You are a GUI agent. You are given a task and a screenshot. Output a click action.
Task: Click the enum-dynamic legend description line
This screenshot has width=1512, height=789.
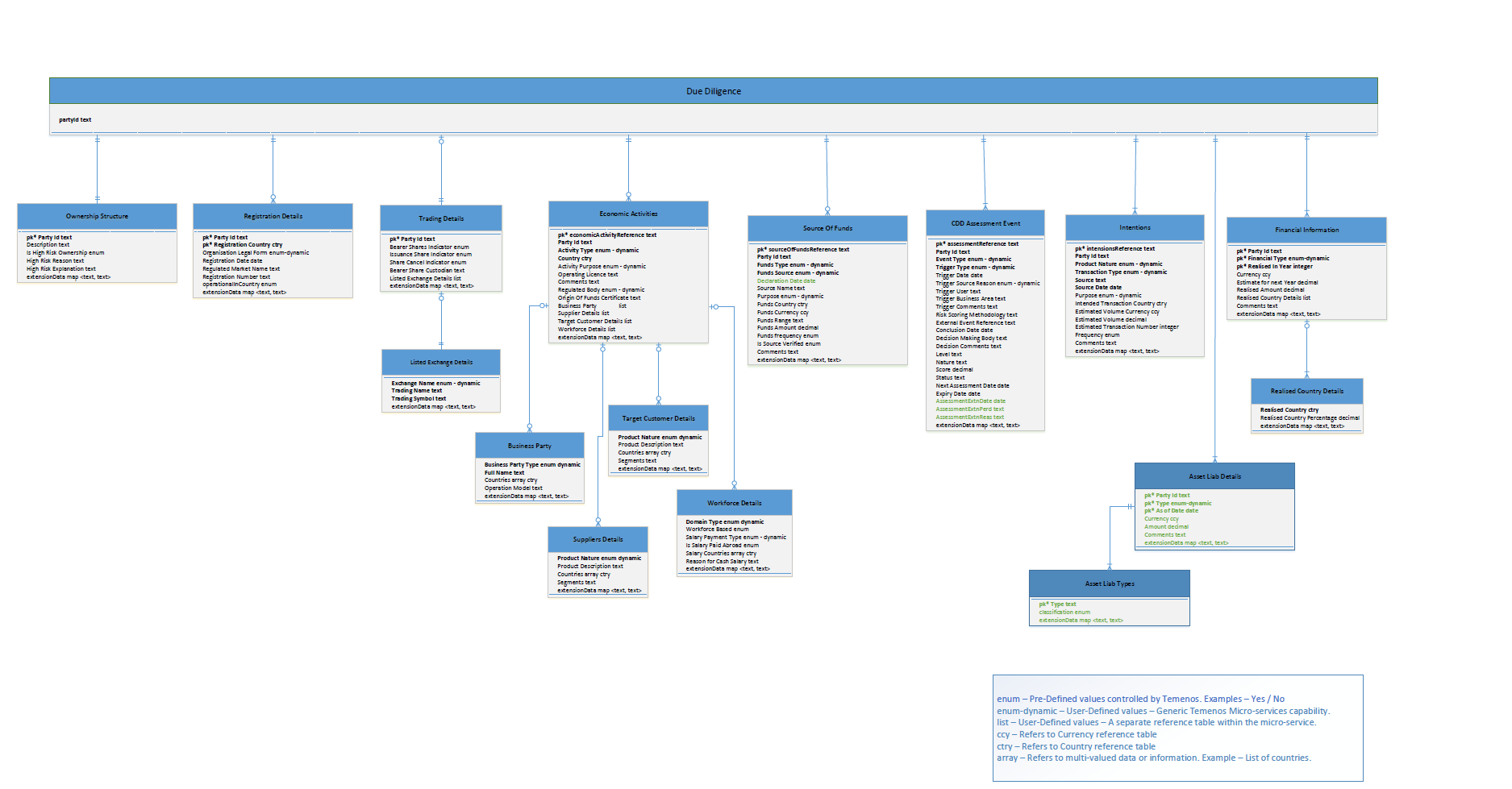[1163, 711]
